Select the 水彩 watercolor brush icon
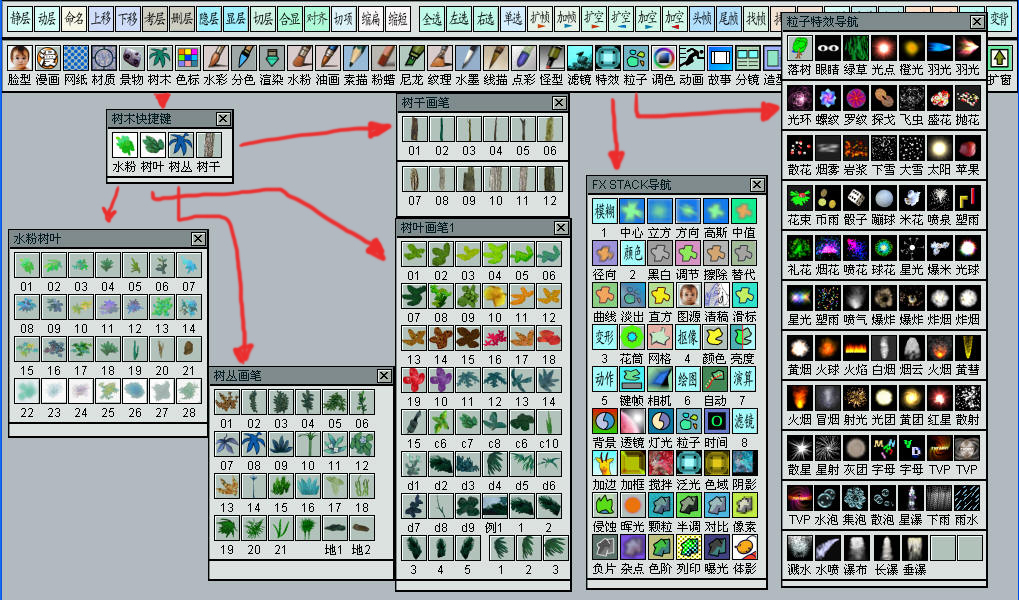The image size is (1019, 600). [x=215, y=59]
